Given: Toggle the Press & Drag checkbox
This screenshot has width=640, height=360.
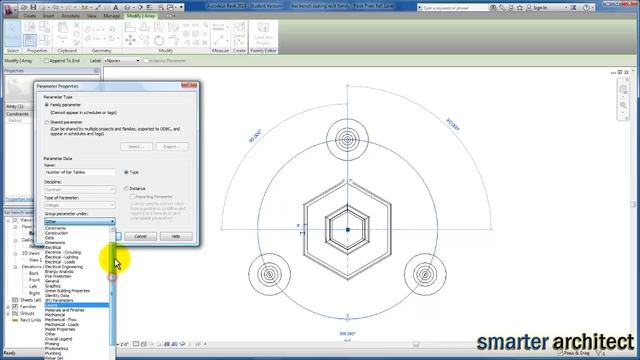Looking at the screenshot, I should (560, 353).
